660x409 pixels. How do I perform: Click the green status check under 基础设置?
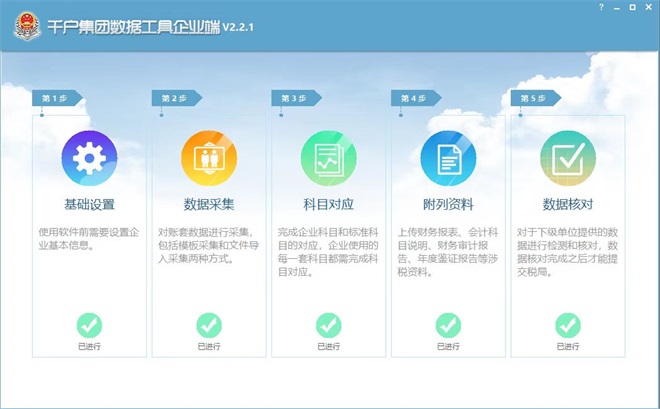[x=89, y=325]
